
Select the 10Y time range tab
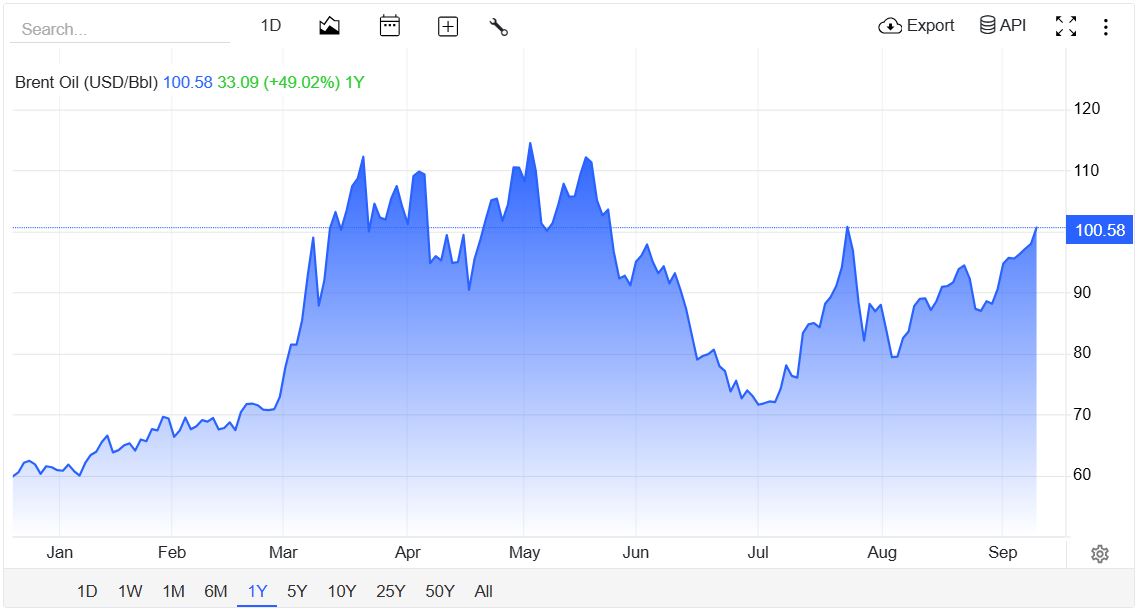pyautogui.click(x=342, y=591)
